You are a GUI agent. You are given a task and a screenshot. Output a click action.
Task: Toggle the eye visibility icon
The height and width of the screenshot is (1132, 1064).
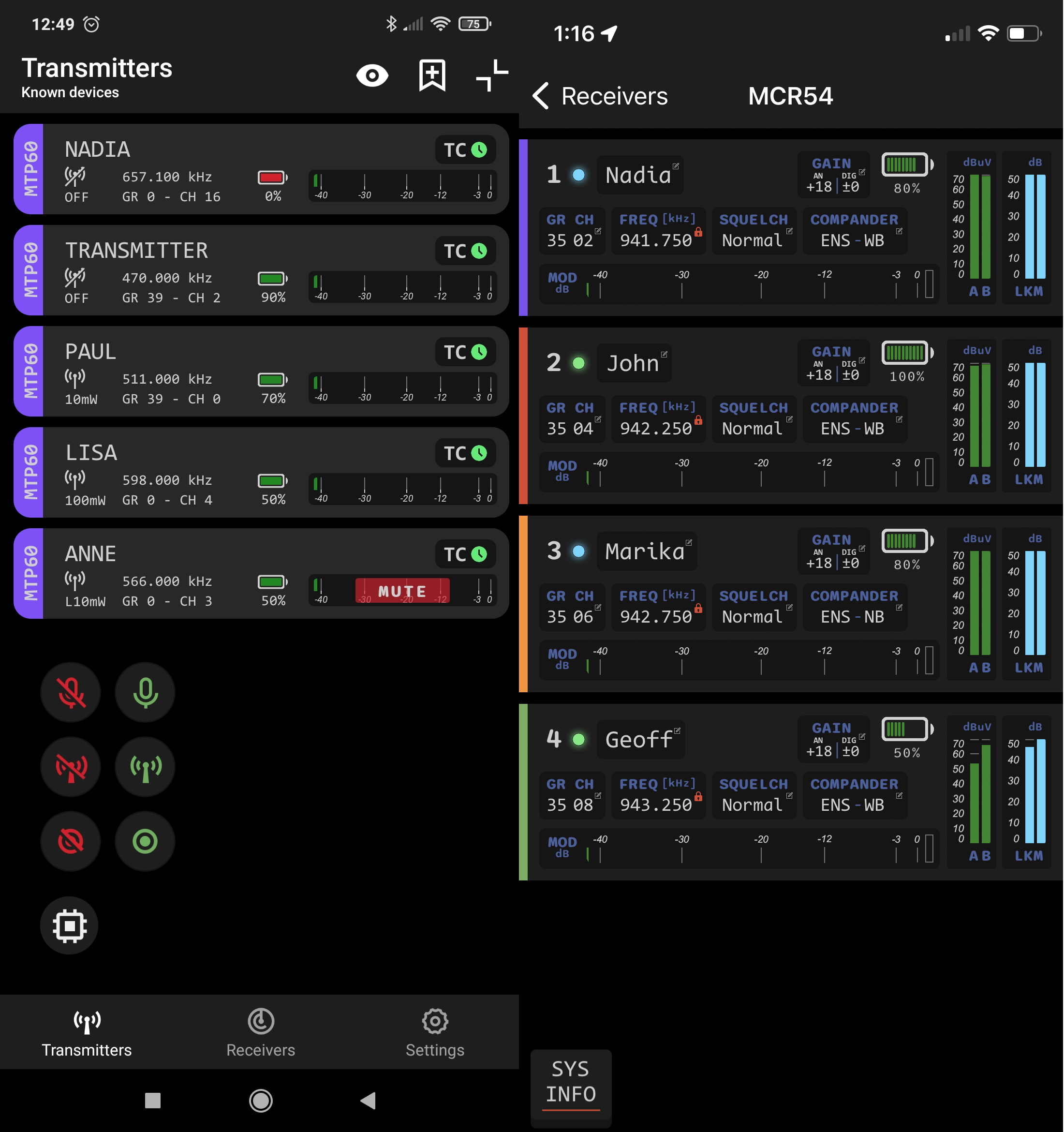click(x=372, y=75)
